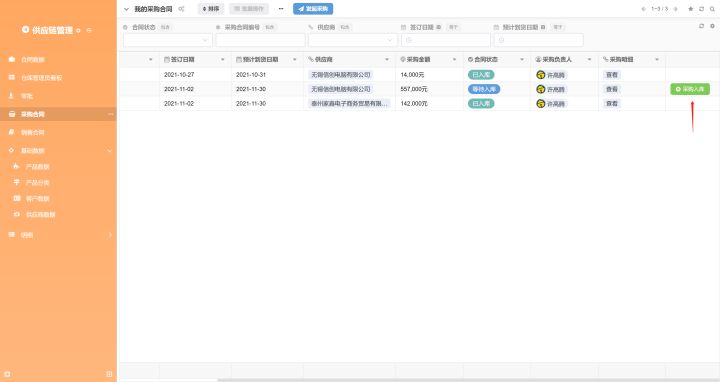Click the 签订日期 filter date input
This screenshot has height=382, width=720.
446,40
